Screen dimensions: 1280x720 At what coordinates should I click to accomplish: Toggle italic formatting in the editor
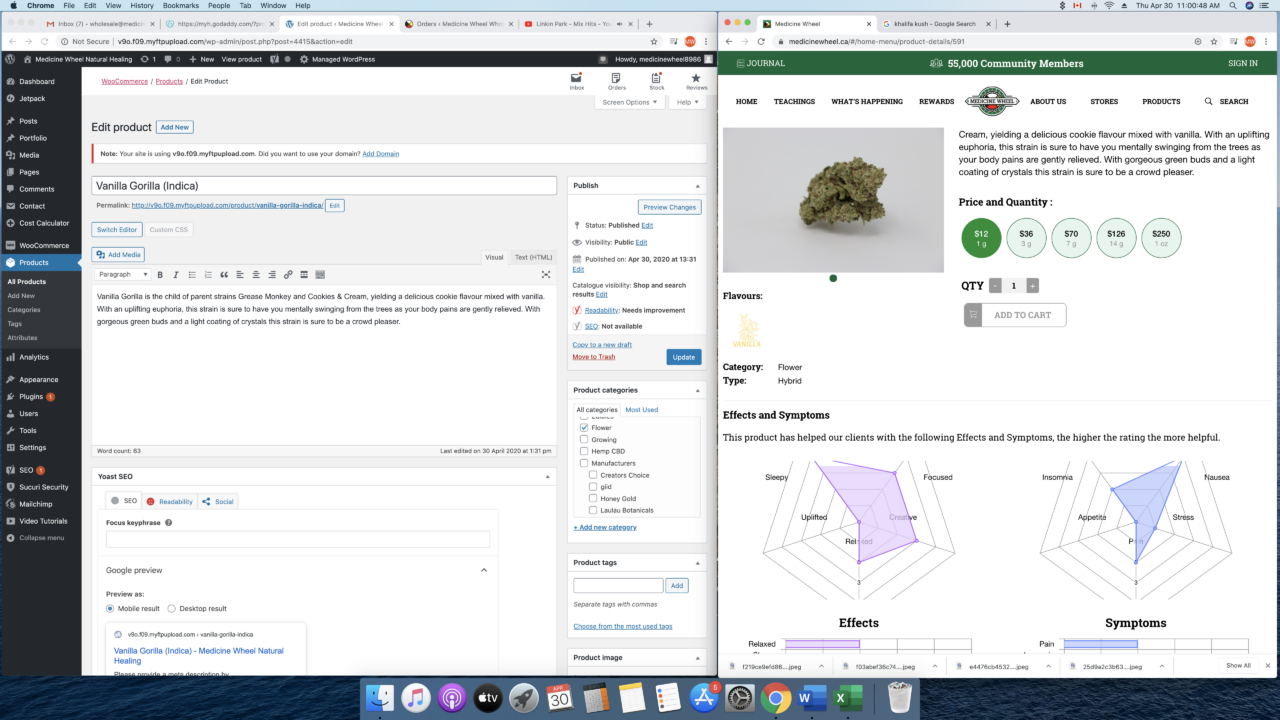tap(176, 274)
